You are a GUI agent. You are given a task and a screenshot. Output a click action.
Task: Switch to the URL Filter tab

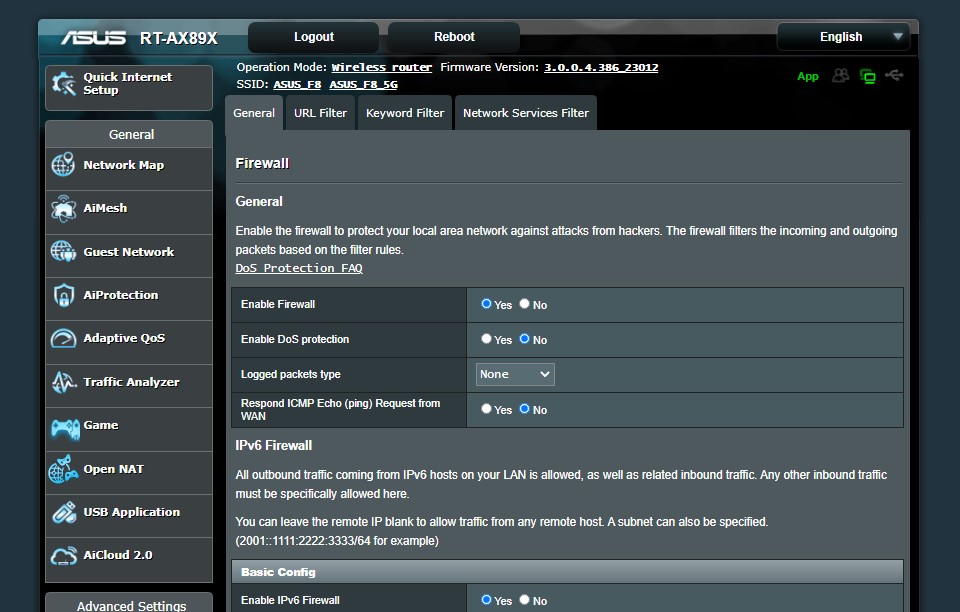[320, 113]
